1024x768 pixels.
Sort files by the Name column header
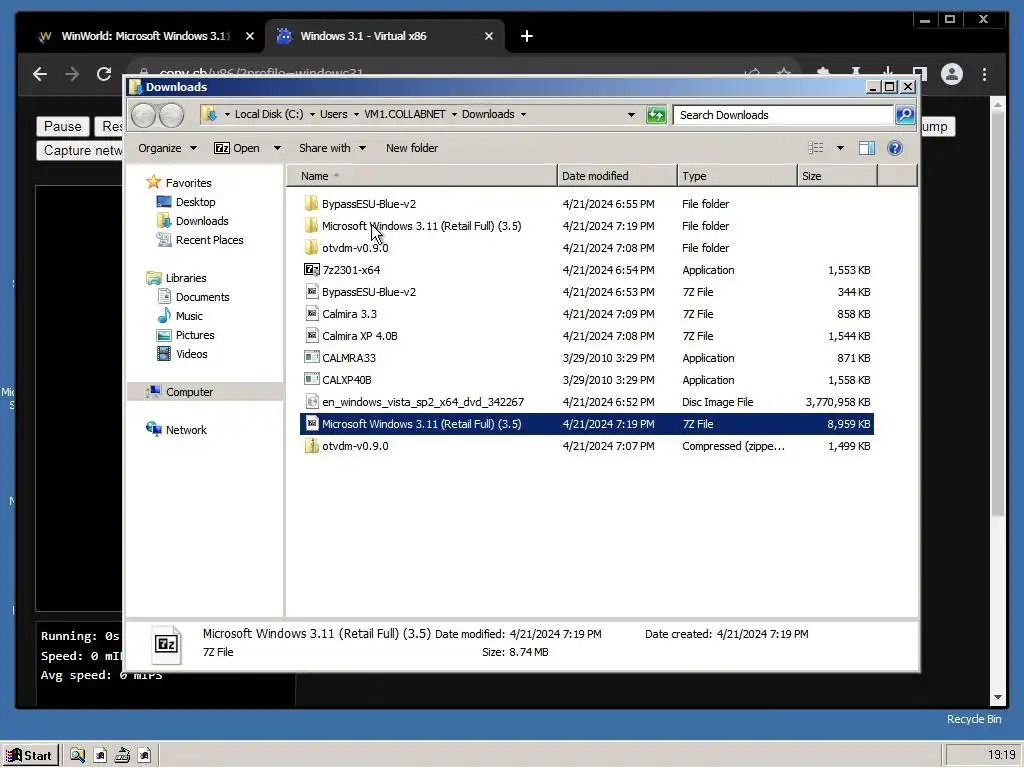tap(421, 176)
